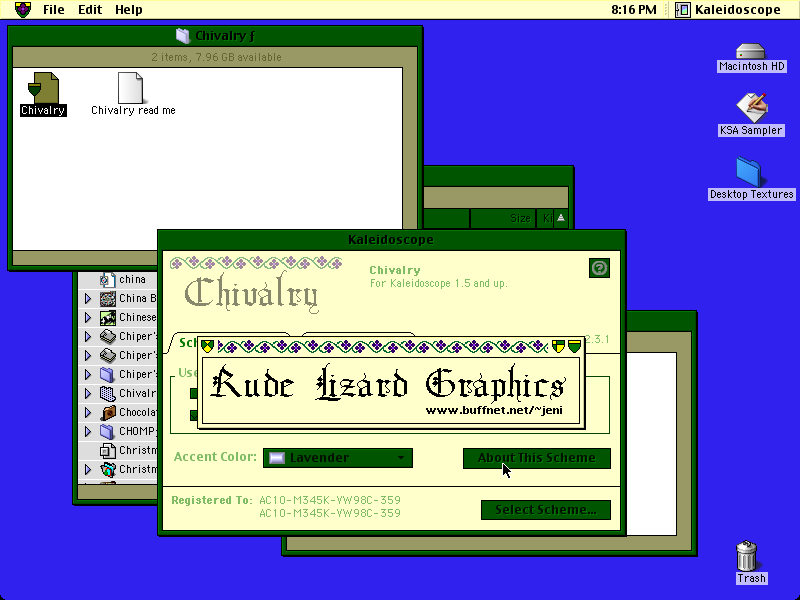Click the Kaleidoscope application menu icon
The width and height of the screenshot is (800, 600).
coord(683,9)
